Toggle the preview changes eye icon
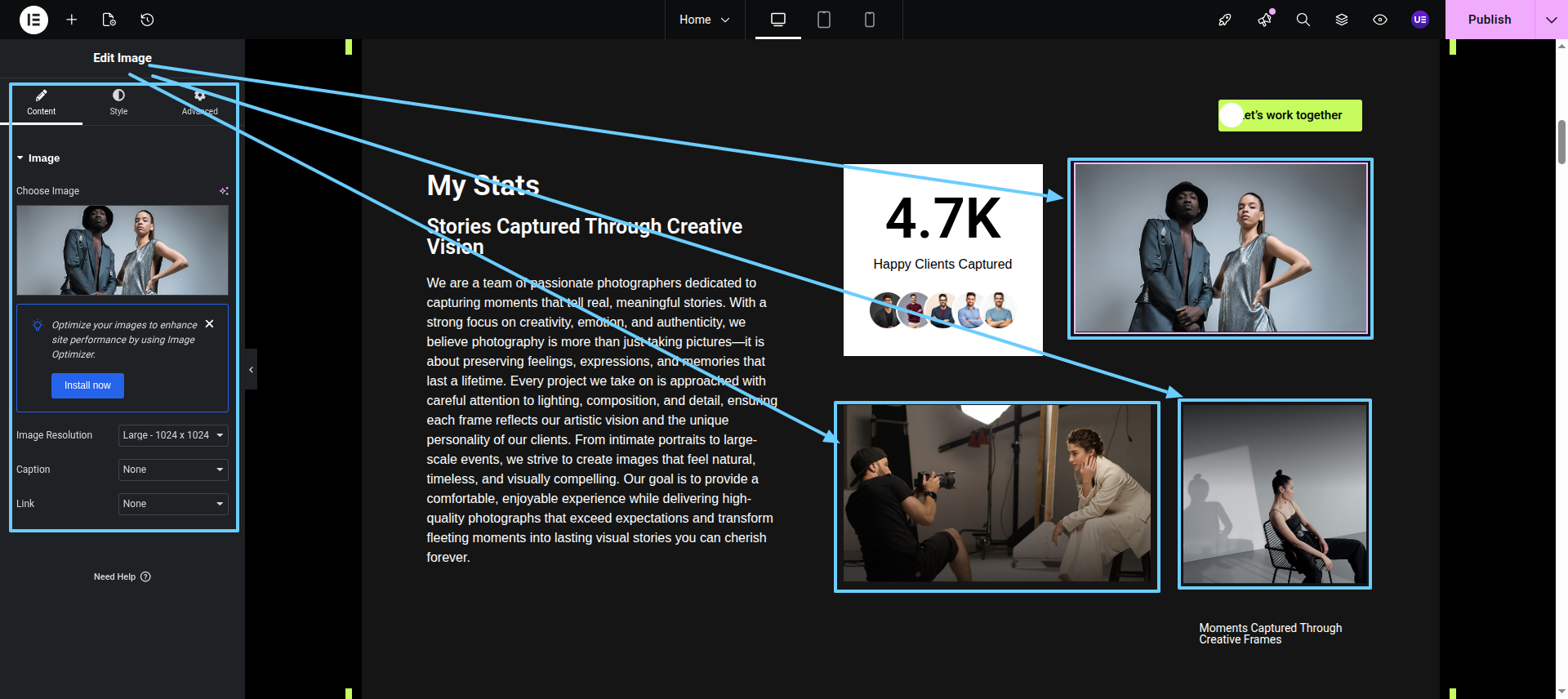 click(1380, 20)
